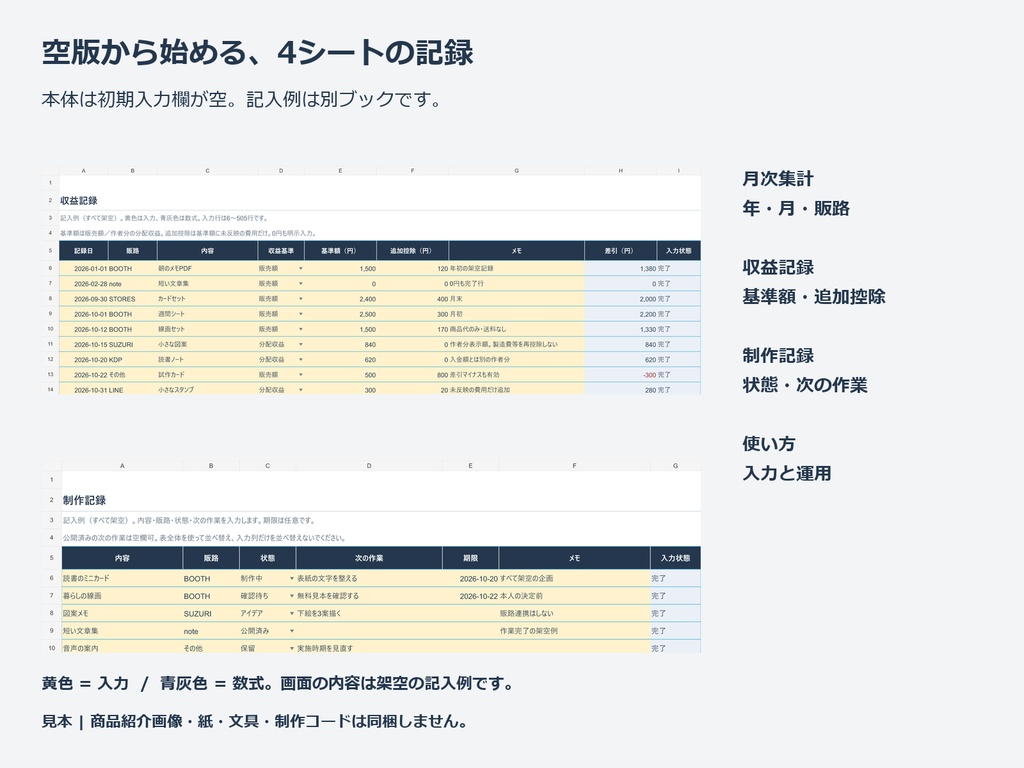This screenshot has height=768, width=1024.
Task: Expand the 公開済み status dropdown
Action: (291, 631)
